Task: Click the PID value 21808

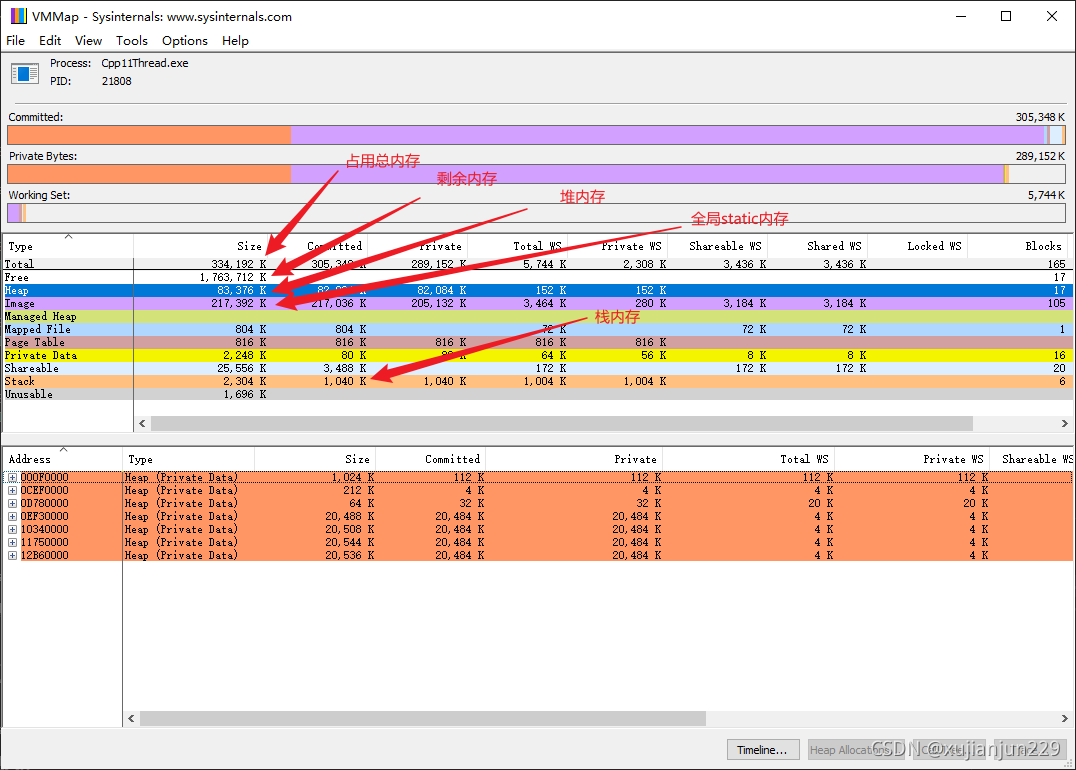Action: click(117, 81)
